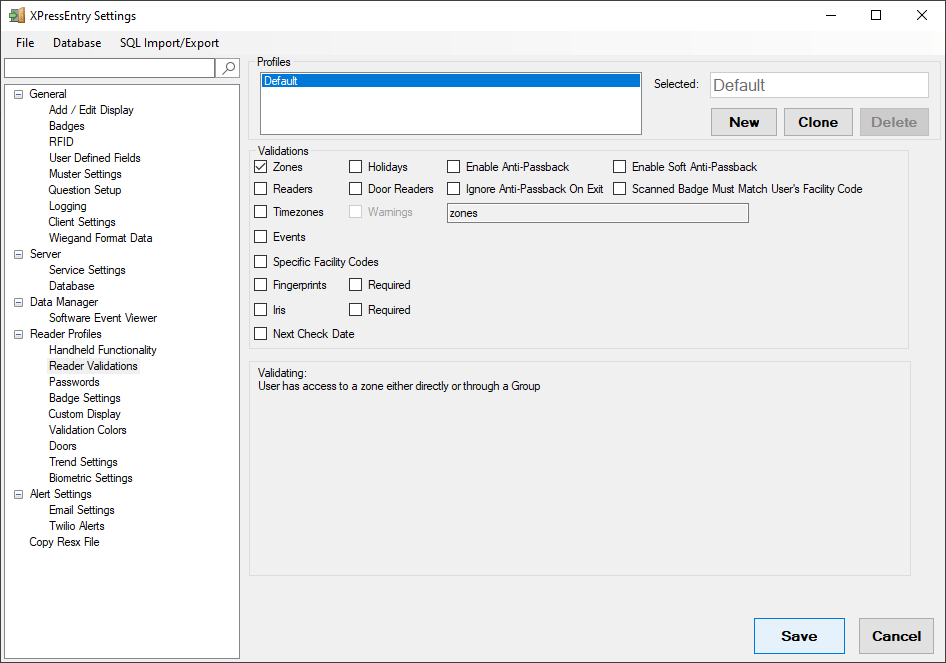Viewport: 946px width, 663px height.
Task: Select Copy Resx File
Action: coord(65,542)
